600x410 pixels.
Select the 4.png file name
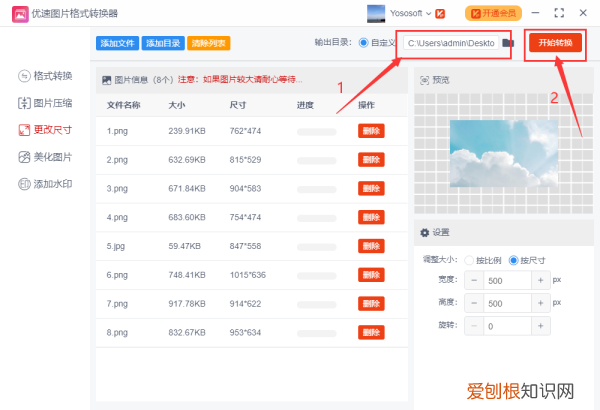click(117, 217)
